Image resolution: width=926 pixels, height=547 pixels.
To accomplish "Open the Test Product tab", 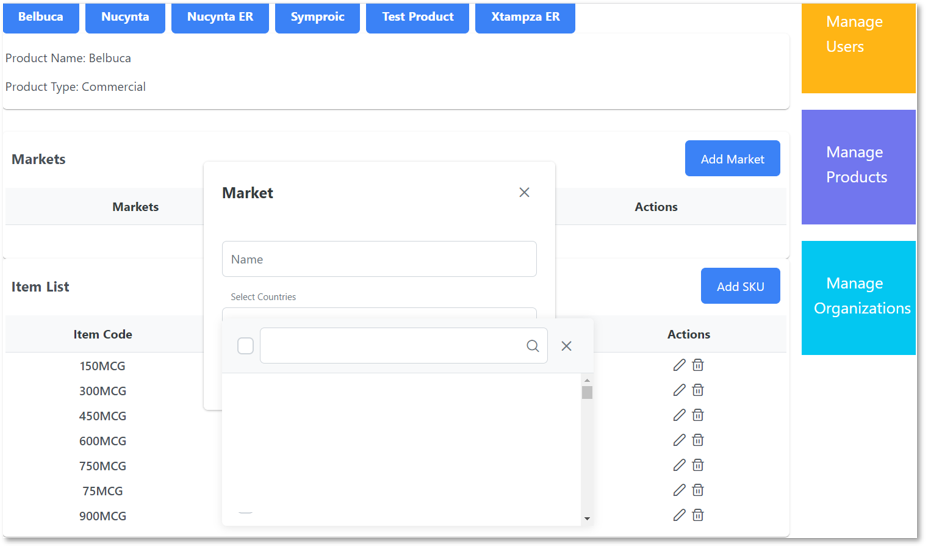I will pos(418,17).
